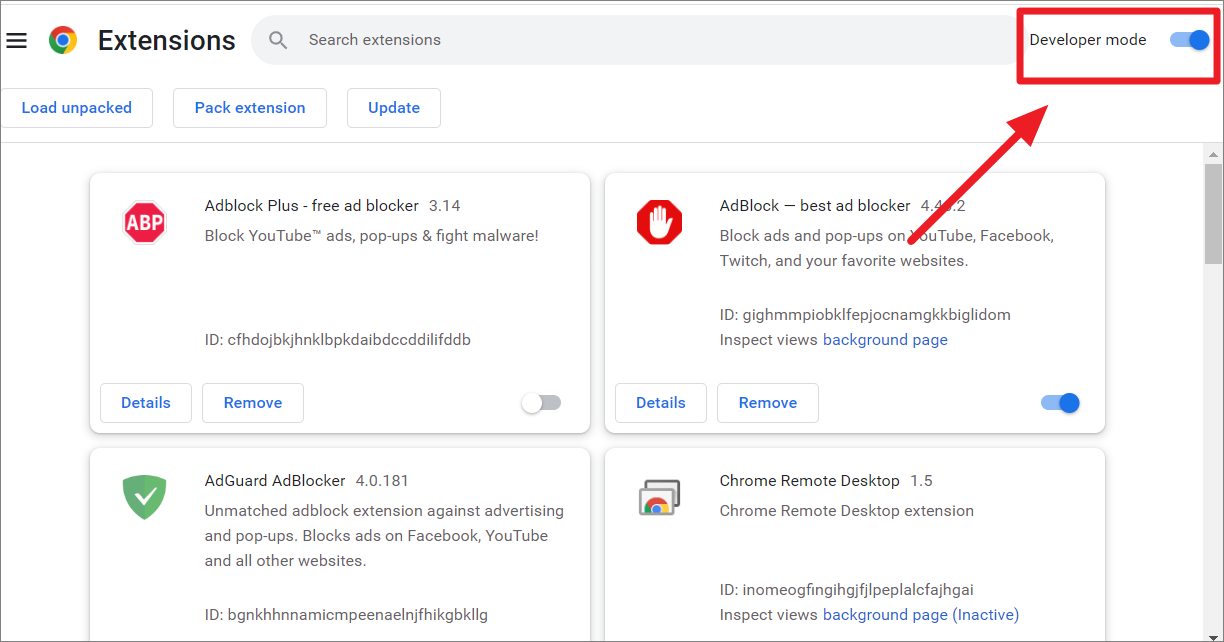Enable the Adblock Plus extension toggle

click(541, 403)
